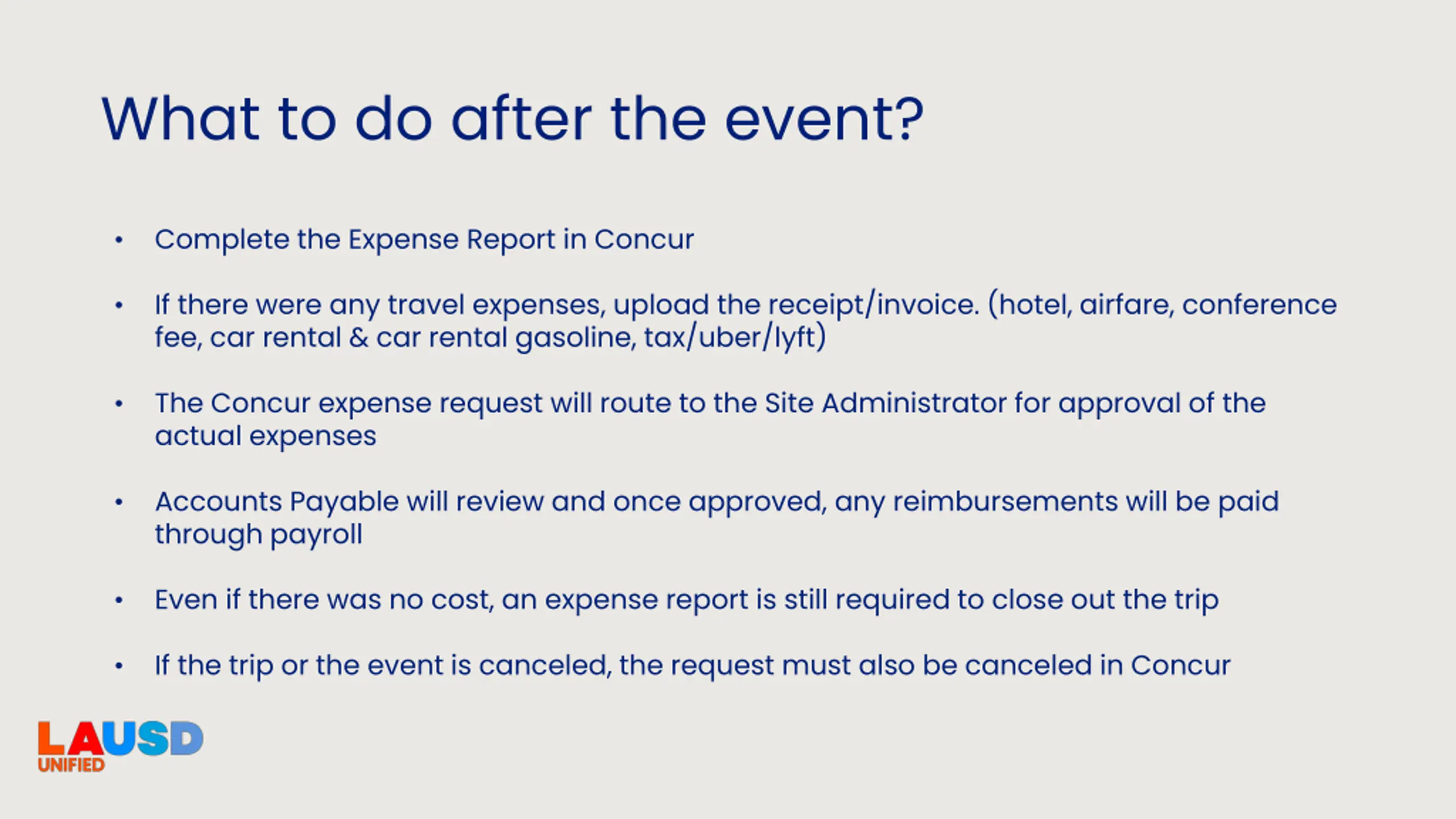
Task: Click the 'Complete the Expense Report in Concur' line
Action: 424,239
